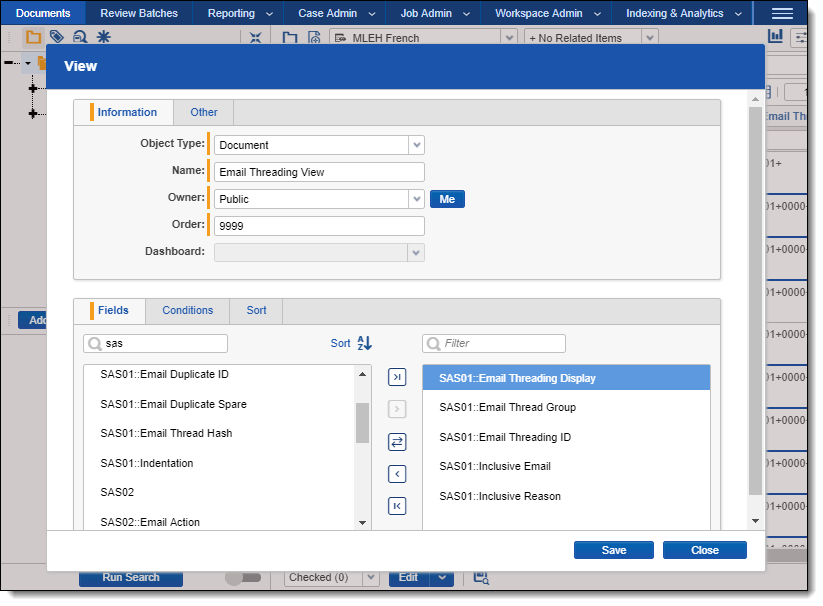Click the swap fields arrows button

click(397, 442)
